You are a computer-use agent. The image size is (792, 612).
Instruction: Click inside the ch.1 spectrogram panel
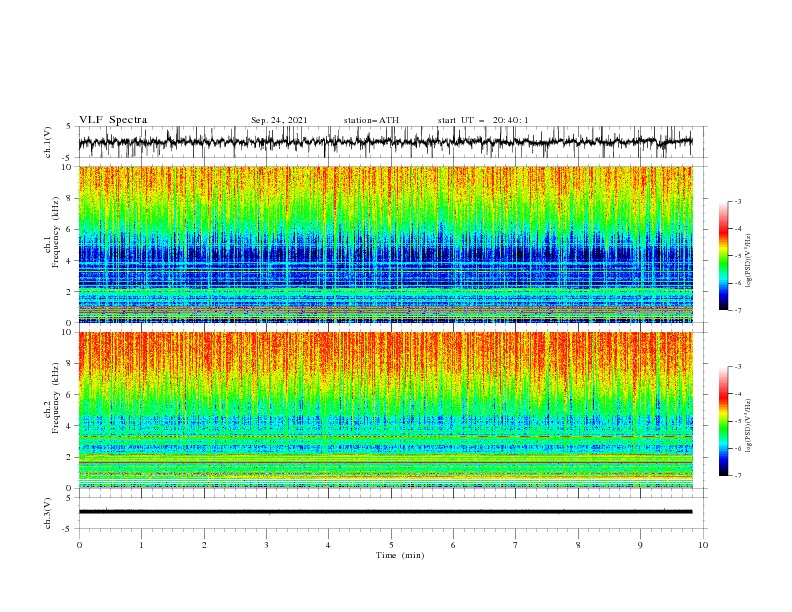click(x=386, y=244)
